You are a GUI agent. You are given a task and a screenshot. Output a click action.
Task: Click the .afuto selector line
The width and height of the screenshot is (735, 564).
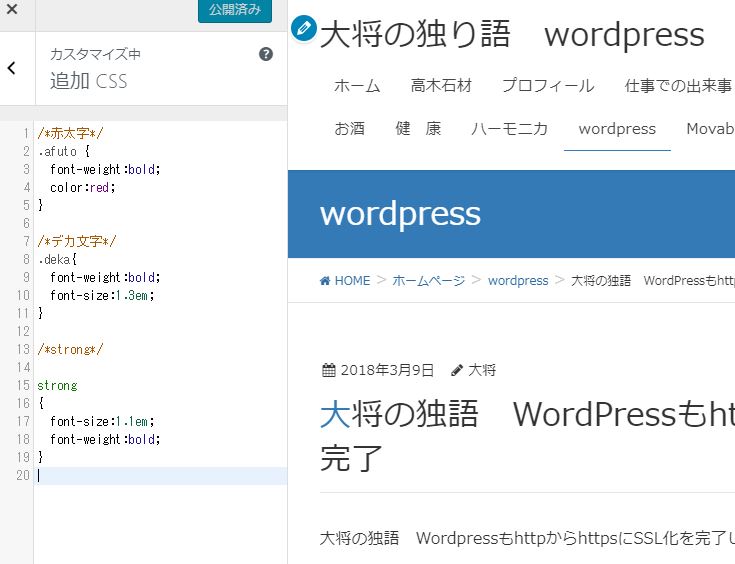coord(64,151)
